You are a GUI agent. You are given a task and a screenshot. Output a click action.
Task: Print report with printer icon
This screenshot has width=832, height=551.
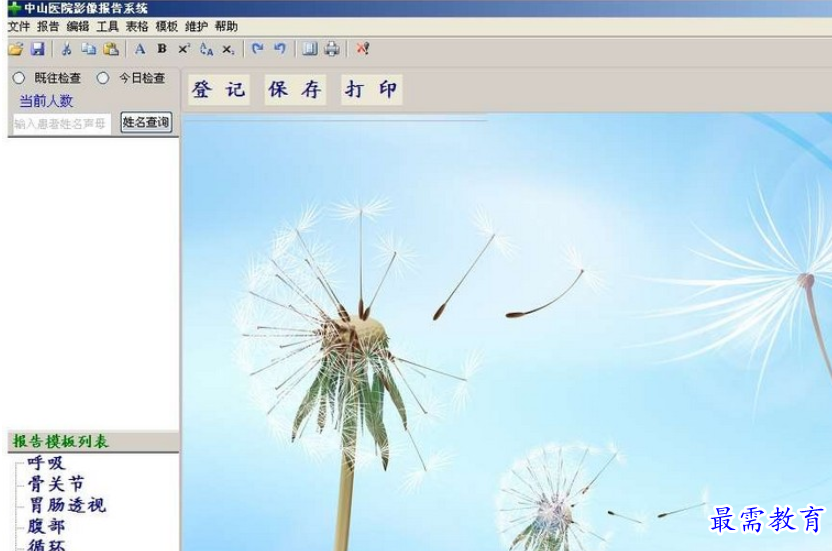332,49
